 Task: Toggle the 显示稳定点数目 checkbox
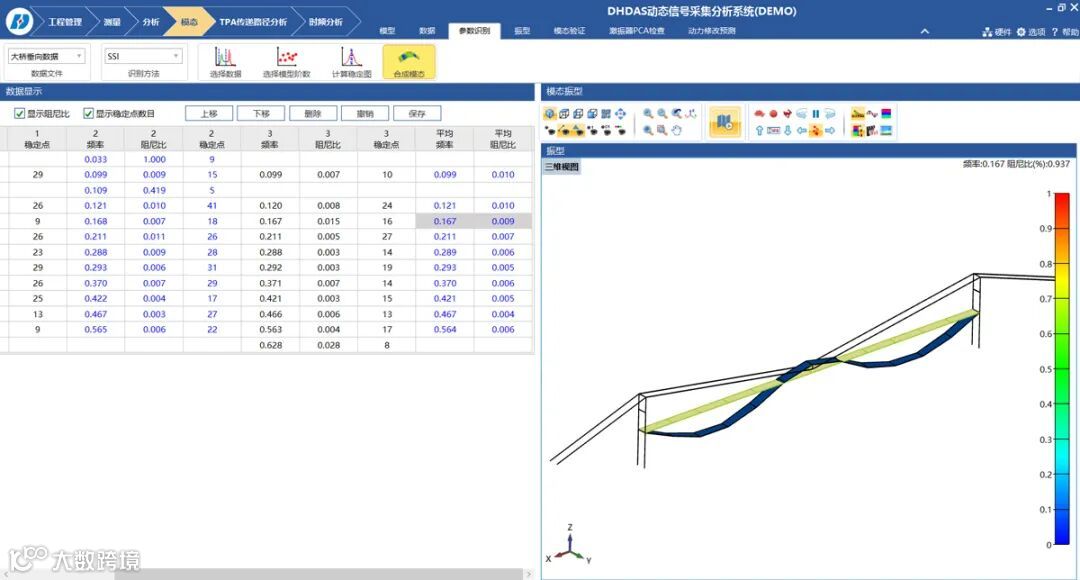(x=88, y=114)
